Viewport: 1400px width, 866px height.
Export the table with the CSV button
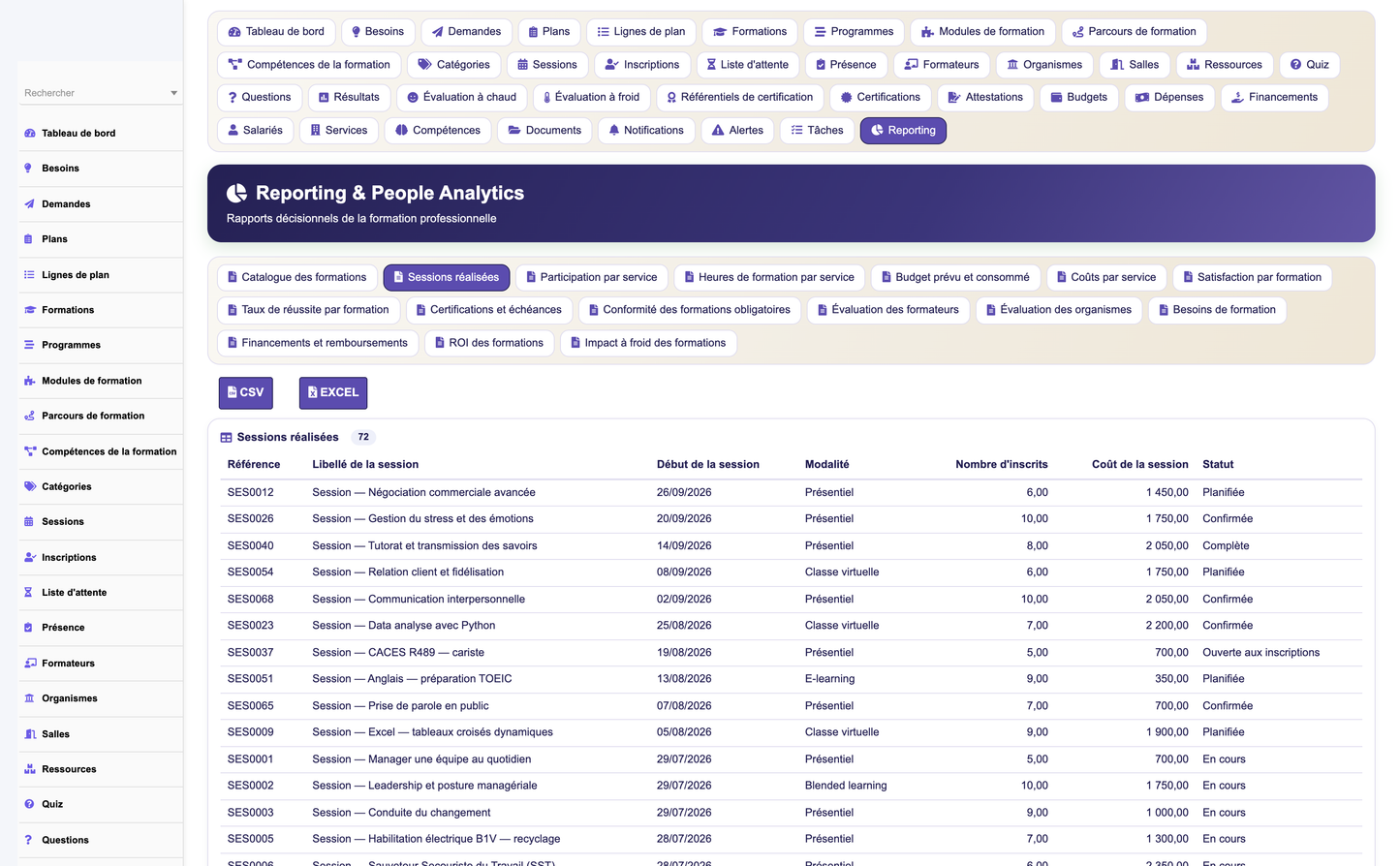[246, 392]
